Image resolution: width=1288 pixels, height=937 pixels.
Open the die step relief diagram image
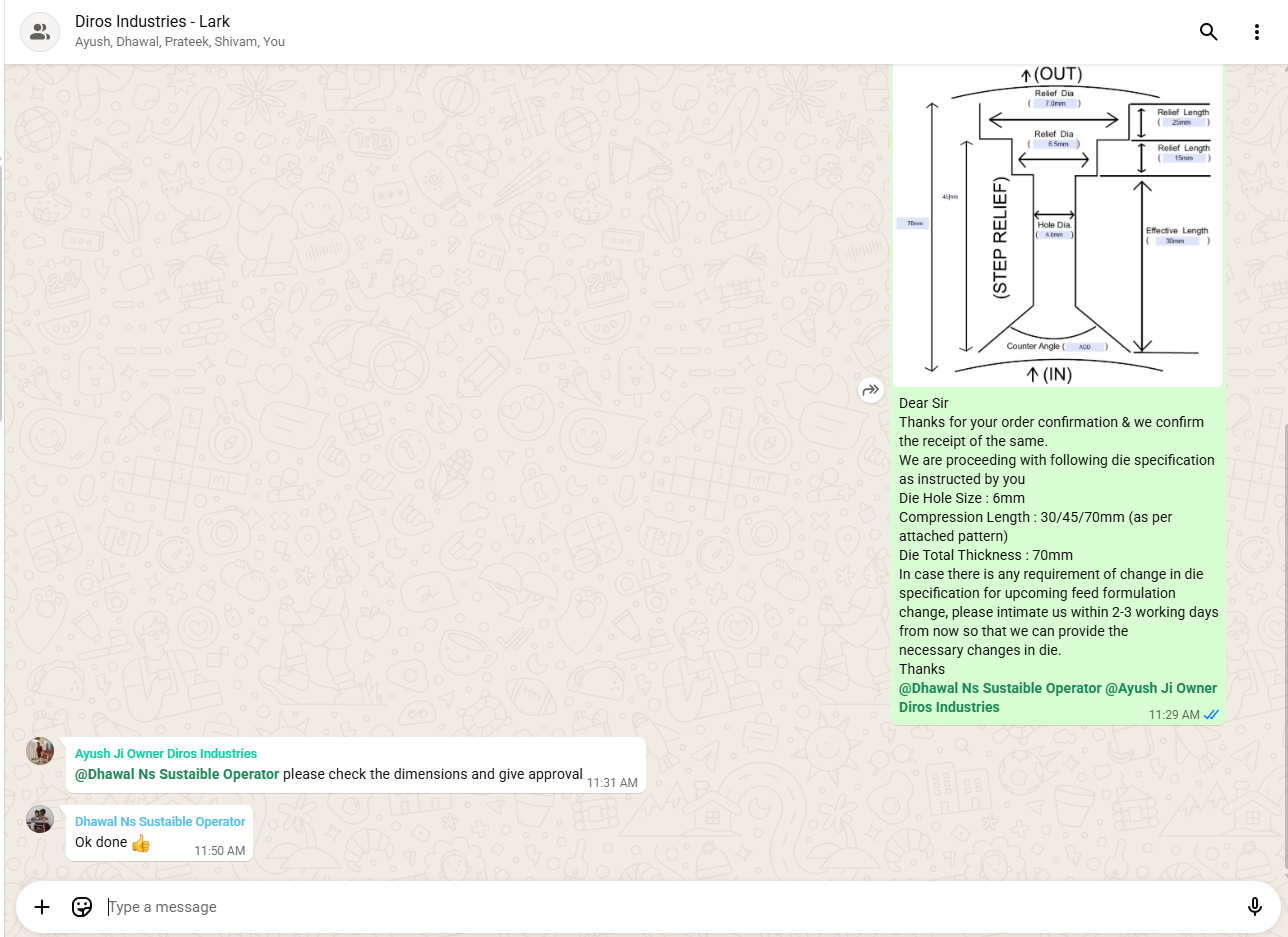(x=1057, y=224)
